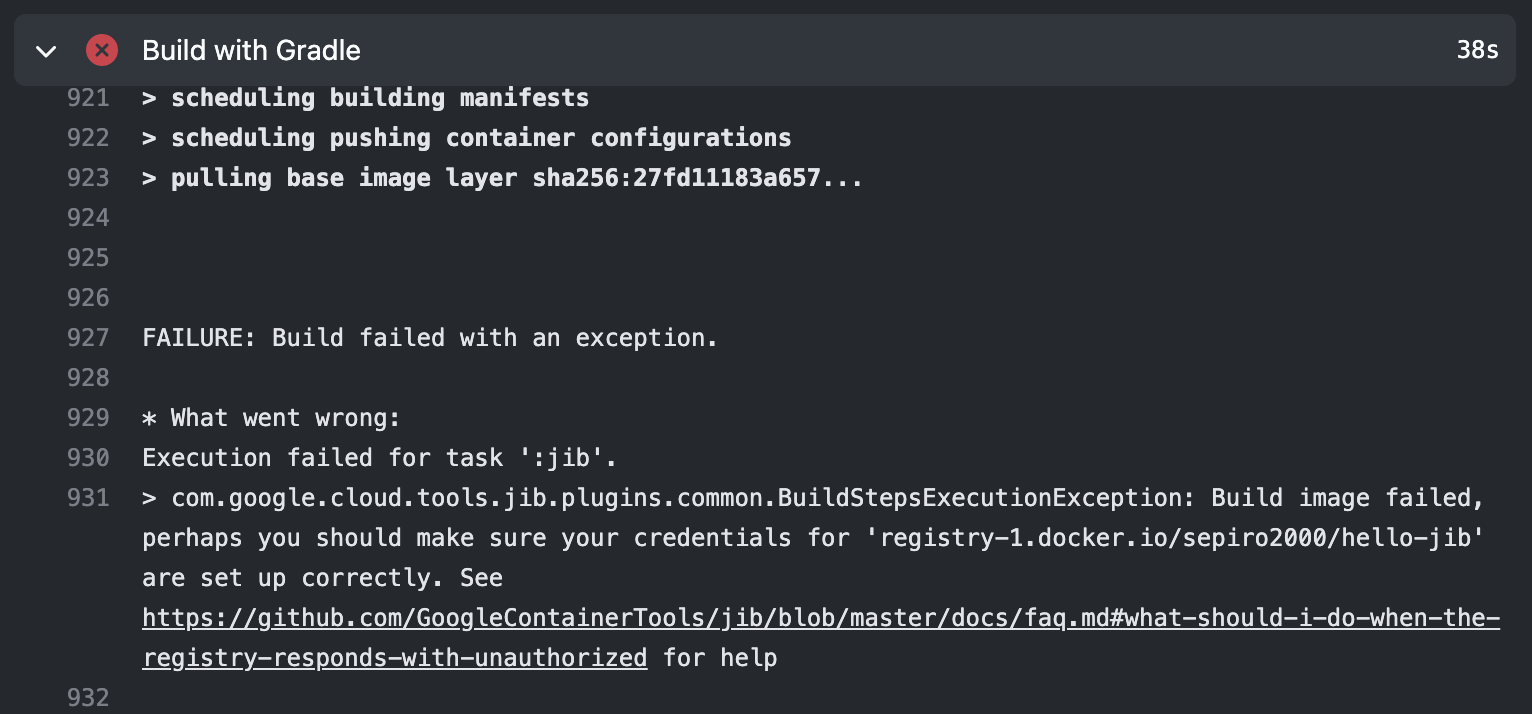Select log line number 932
The image size is (1532, 714).
88,698
